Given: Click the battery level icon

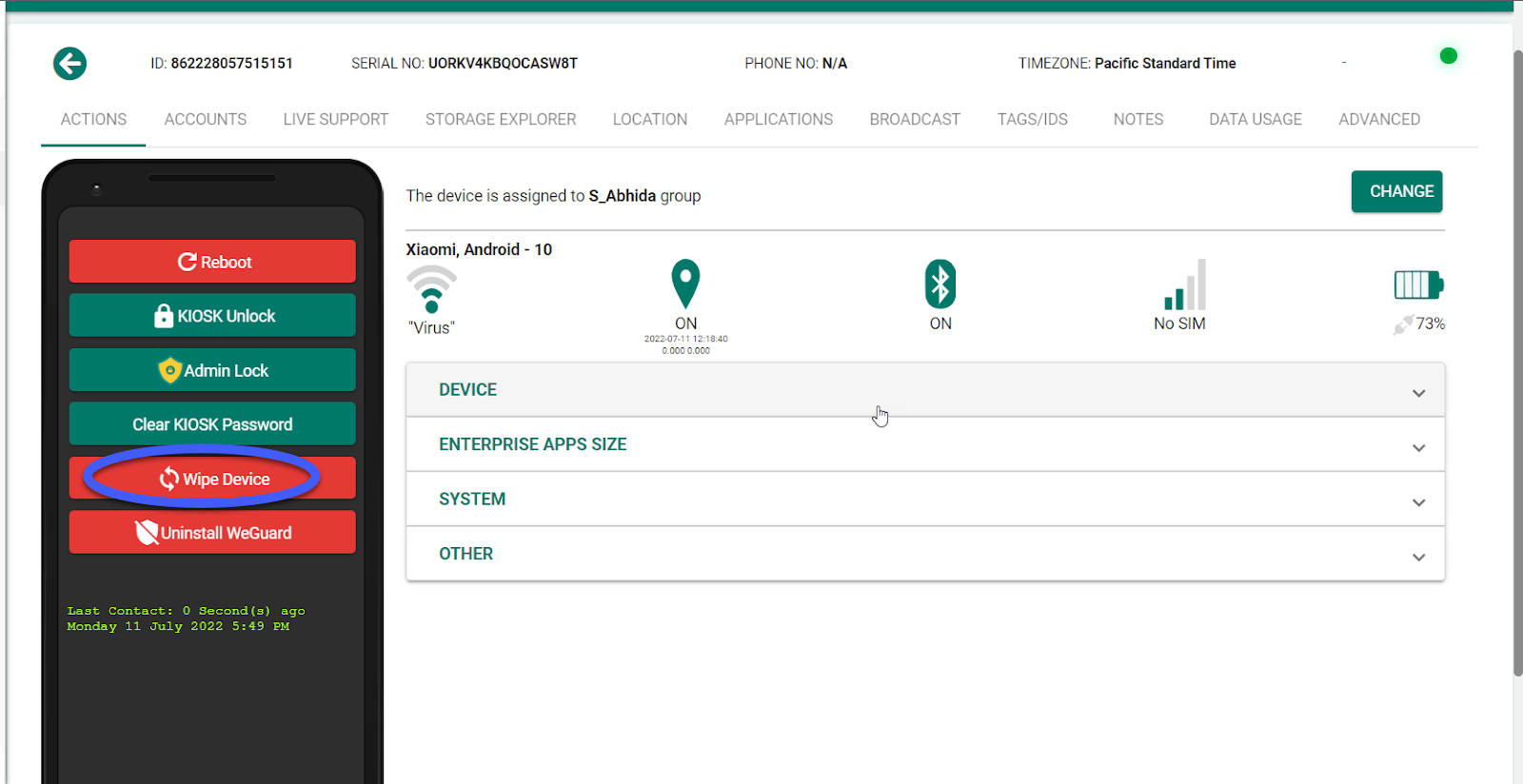Looking at the screenshot, I should pyautogui.click(x=1418, y=284).
